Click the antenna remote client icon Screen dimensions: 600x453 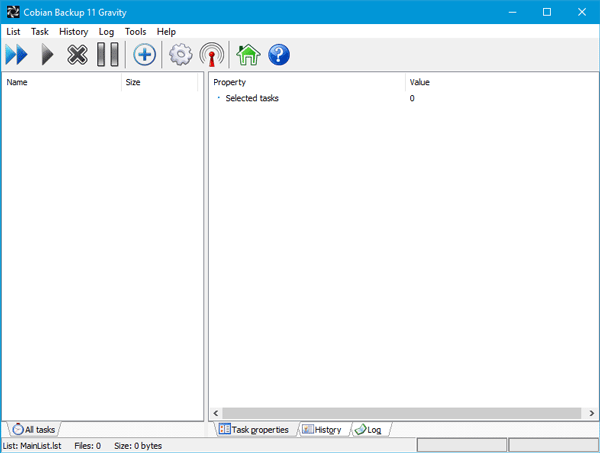212,54
